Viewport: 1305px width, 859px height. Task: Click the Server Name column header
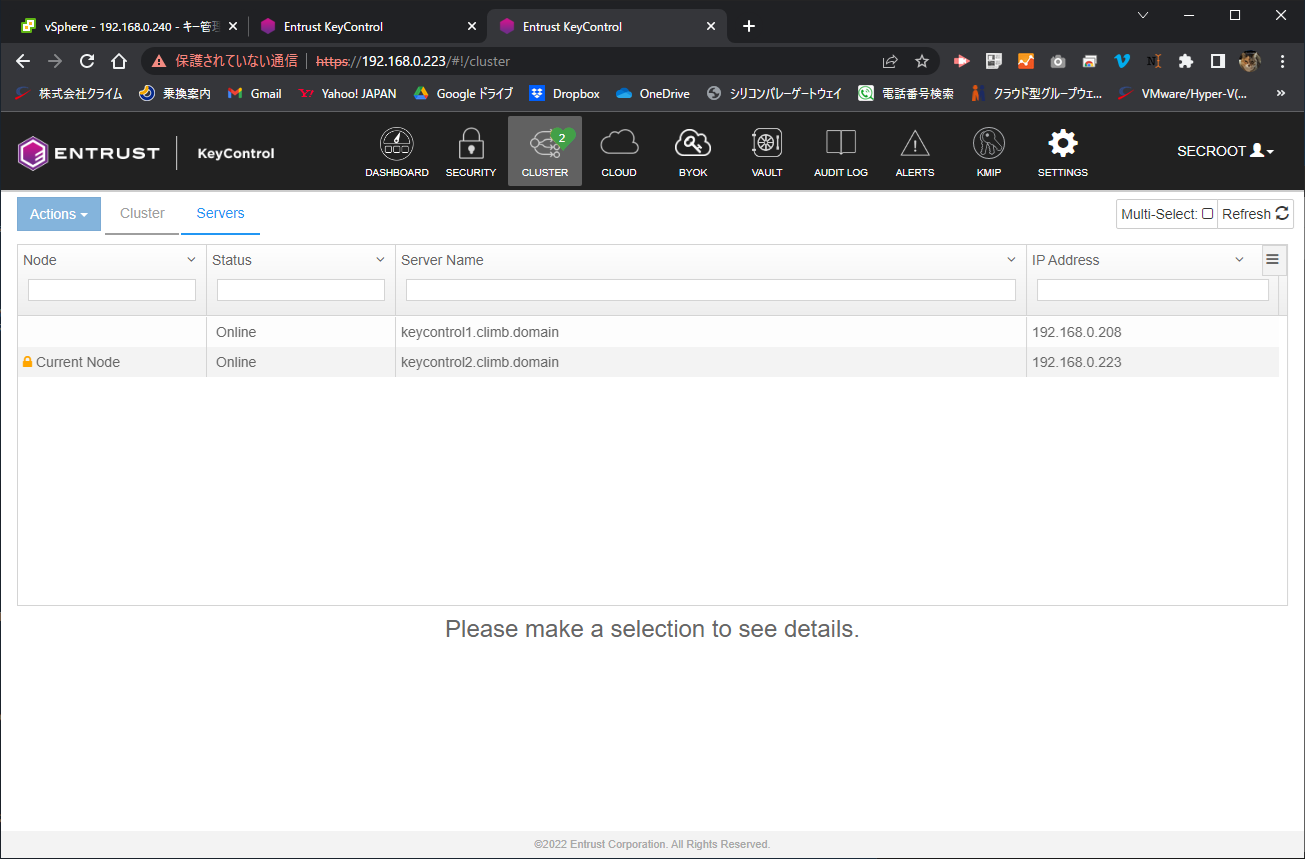[x=711, y=260]
